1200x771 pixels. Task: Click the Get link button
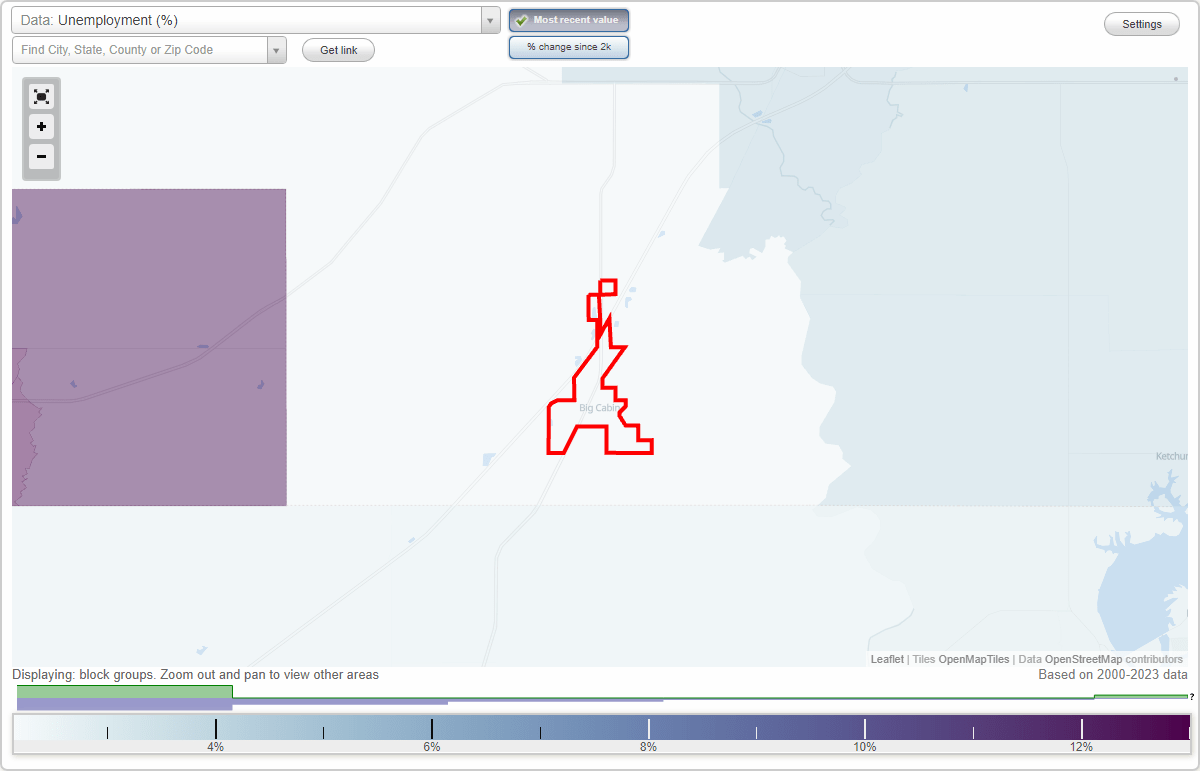tap(338, 49)
